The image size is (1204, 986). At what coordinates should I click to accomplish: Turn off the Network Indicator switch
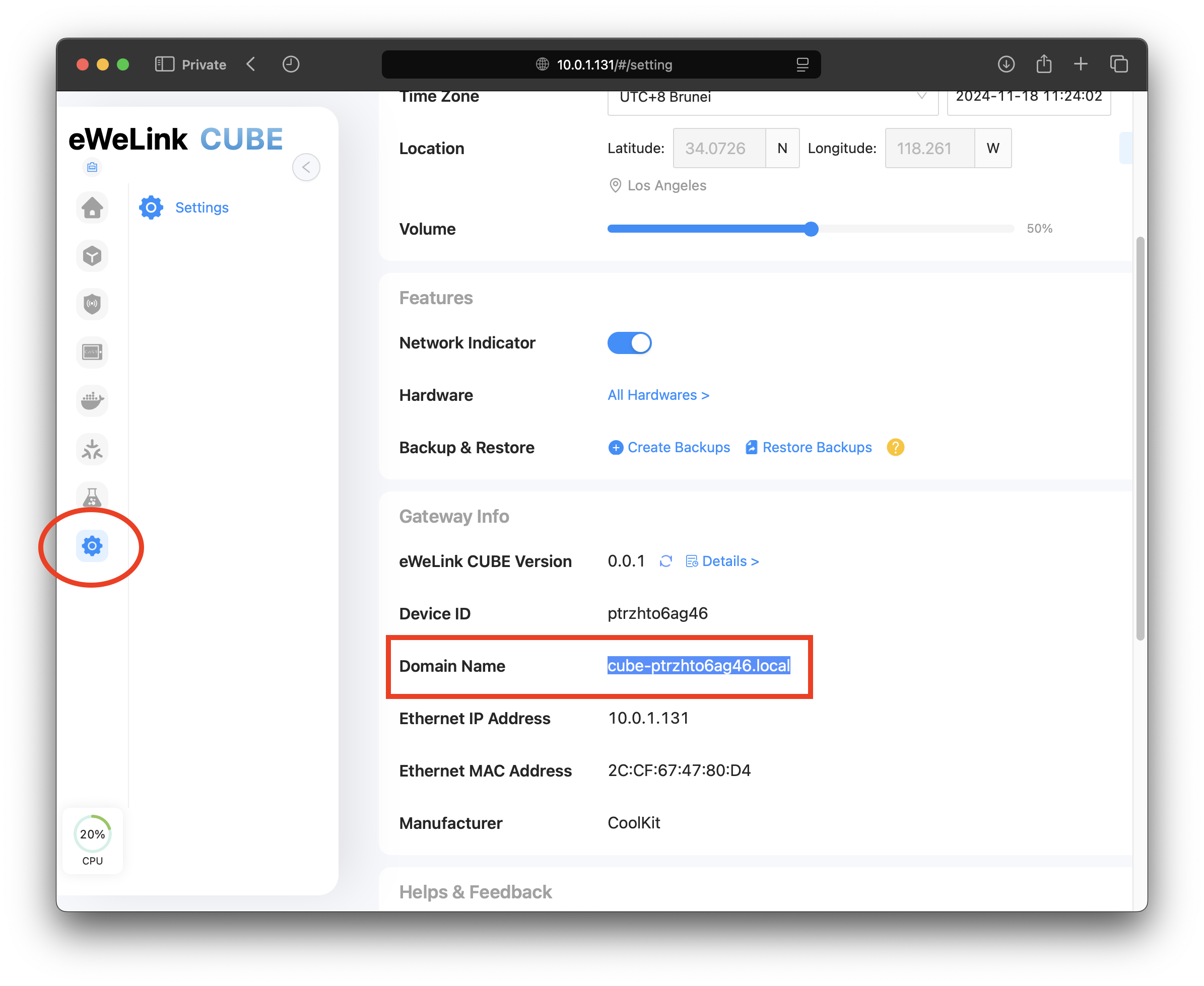pos(629,343)
